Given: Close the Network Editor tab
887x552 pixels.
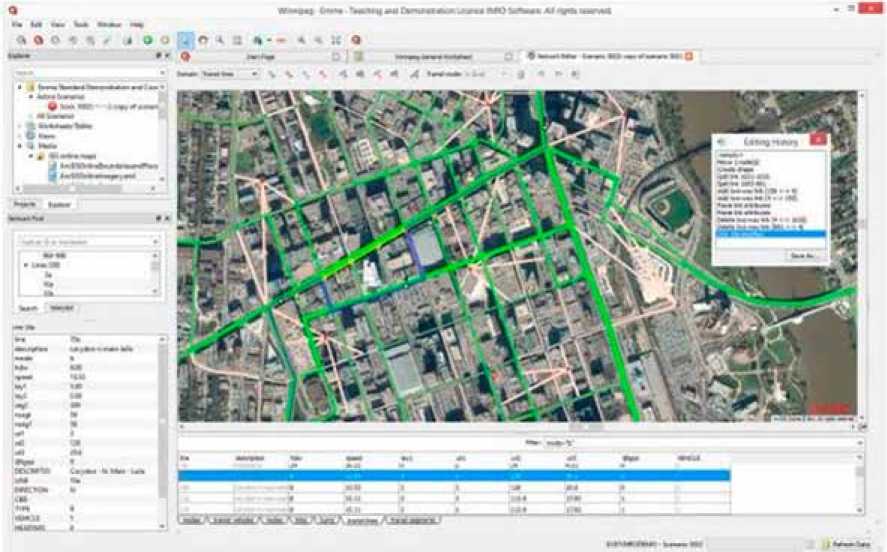Looking at the screenshot, I should [689, 56].
